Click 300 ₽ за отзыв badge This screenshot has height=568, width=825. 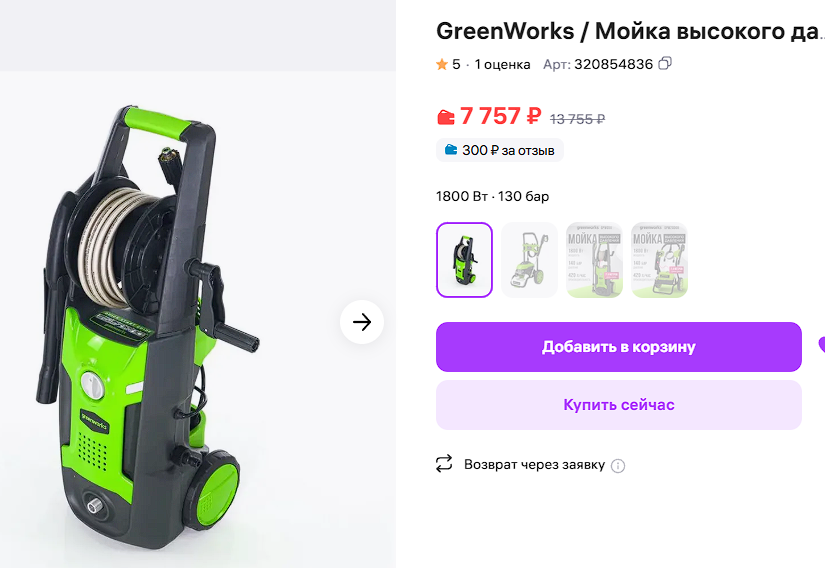click(500, 150)
